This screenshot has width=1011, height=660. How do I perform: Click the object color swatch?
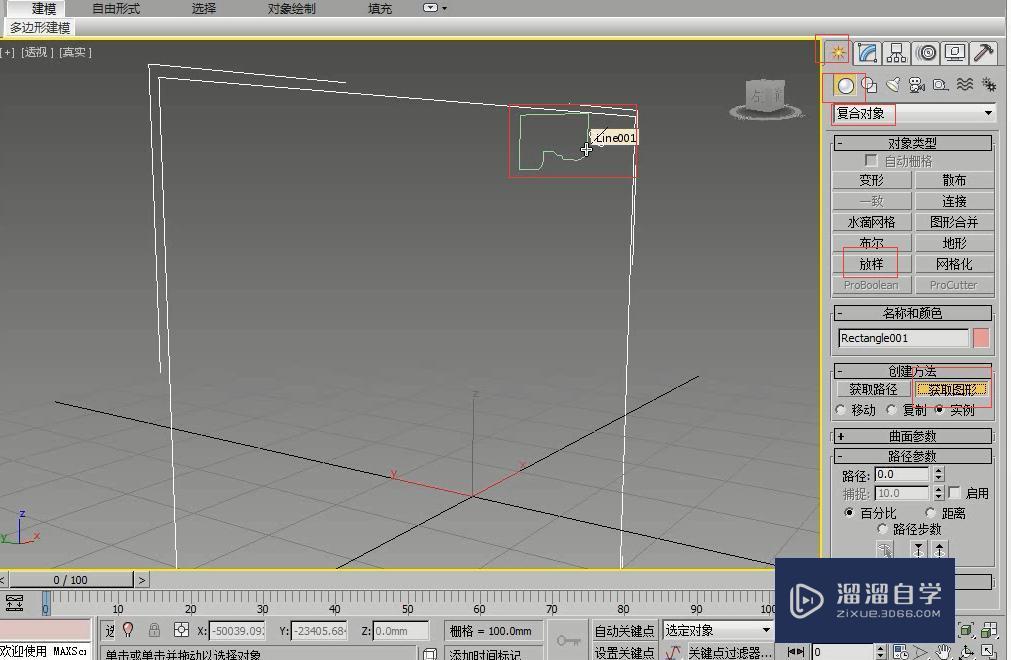click(981, 338)
